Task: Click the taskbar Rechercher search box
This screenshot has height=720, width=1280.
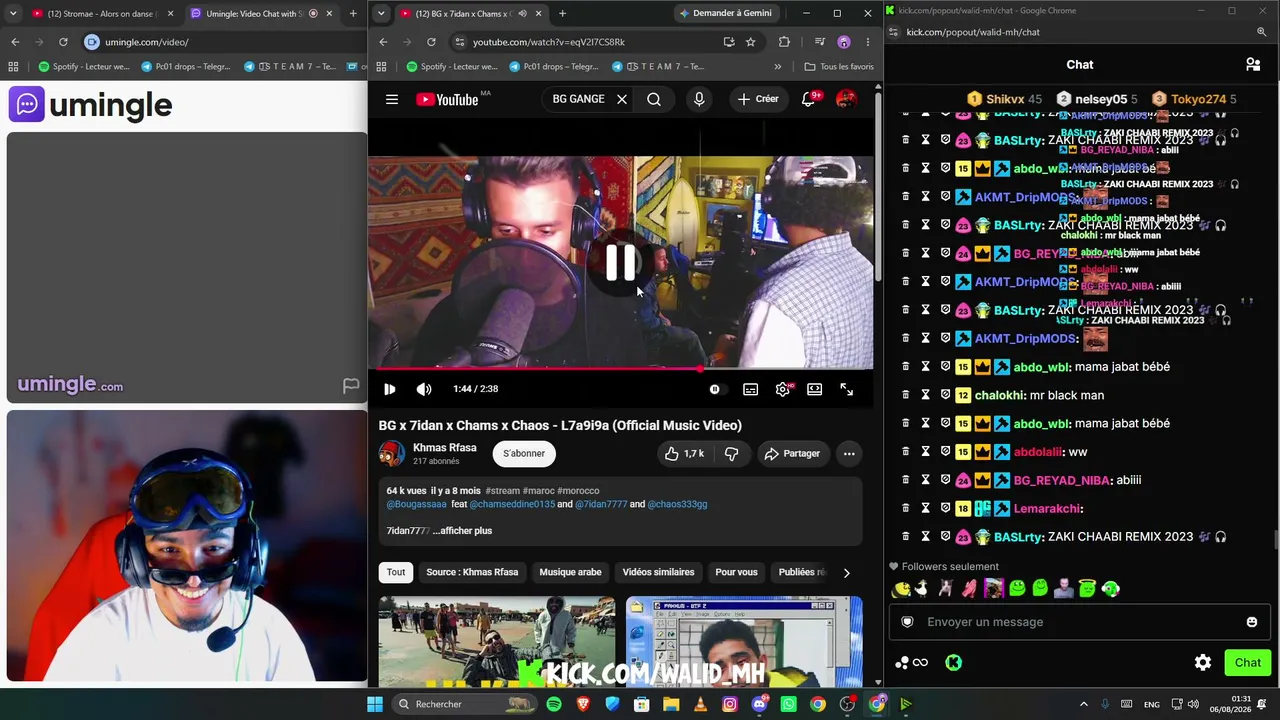Action: 464,704
